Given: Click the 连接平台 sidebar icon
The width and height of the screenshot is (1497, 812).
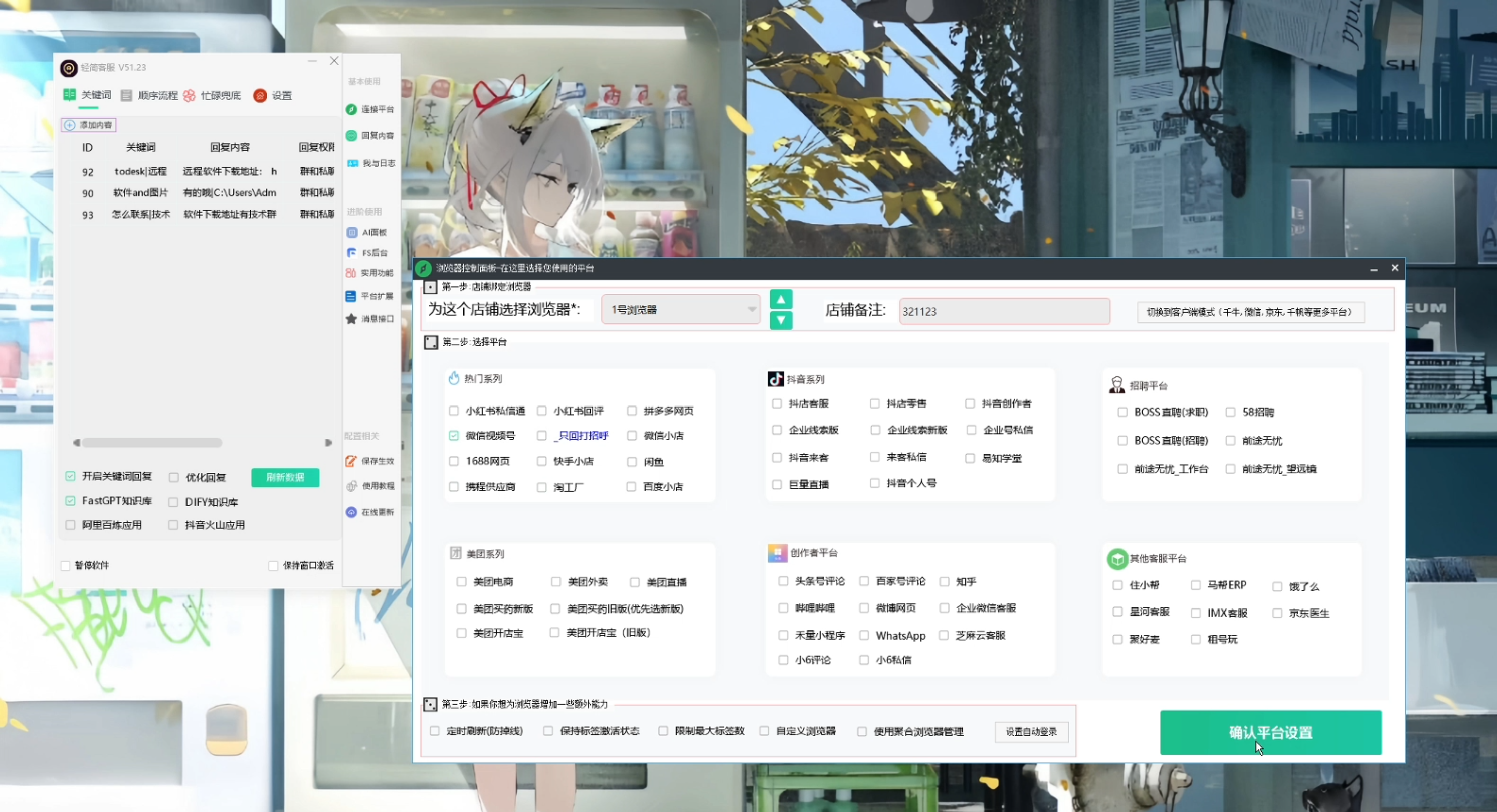Looking at the screenshot, I should click(x=351, y=109).
